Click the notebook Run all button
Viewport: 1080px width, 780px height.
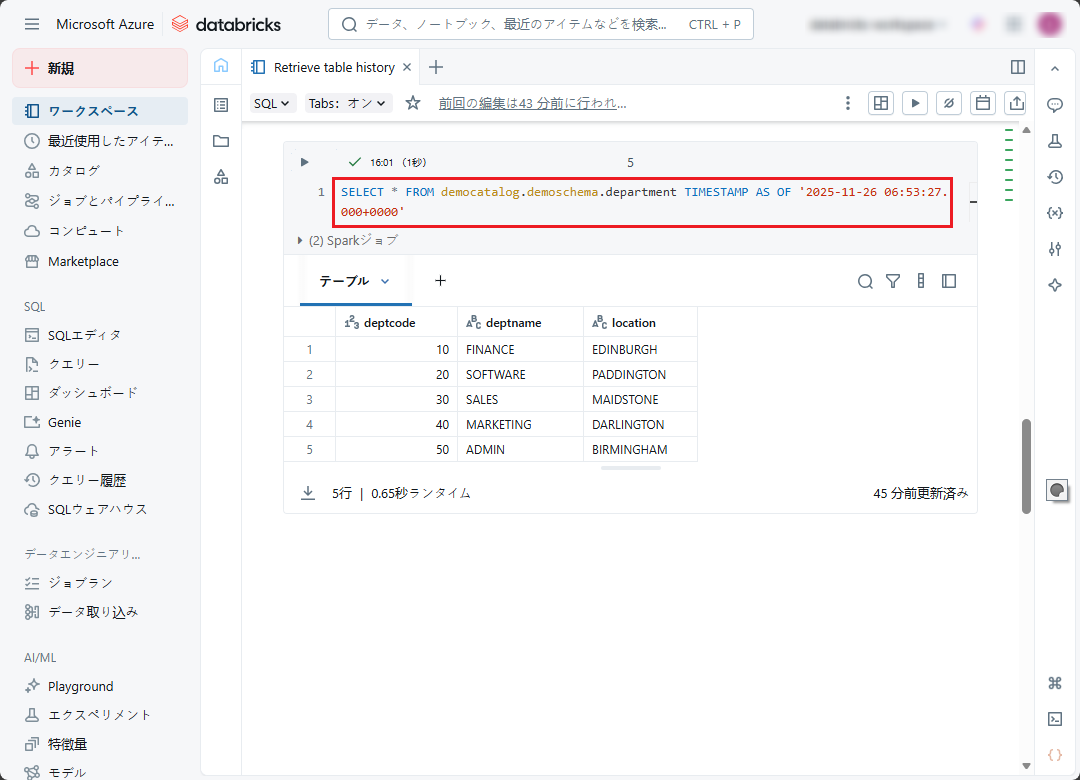pos(914,103)
